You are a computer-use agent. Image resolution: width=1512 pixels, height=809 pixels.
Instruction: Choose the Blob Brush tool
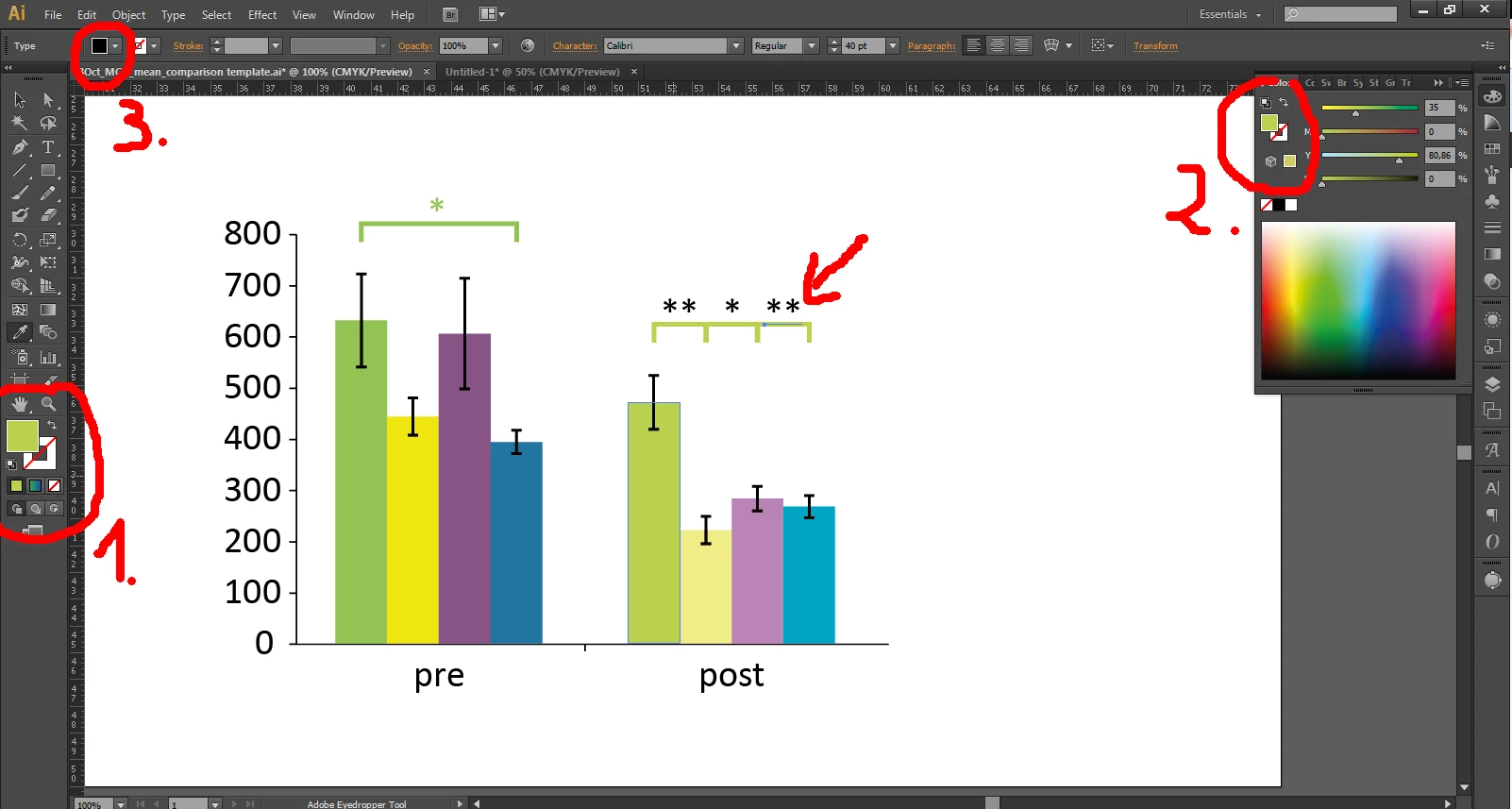20,216
